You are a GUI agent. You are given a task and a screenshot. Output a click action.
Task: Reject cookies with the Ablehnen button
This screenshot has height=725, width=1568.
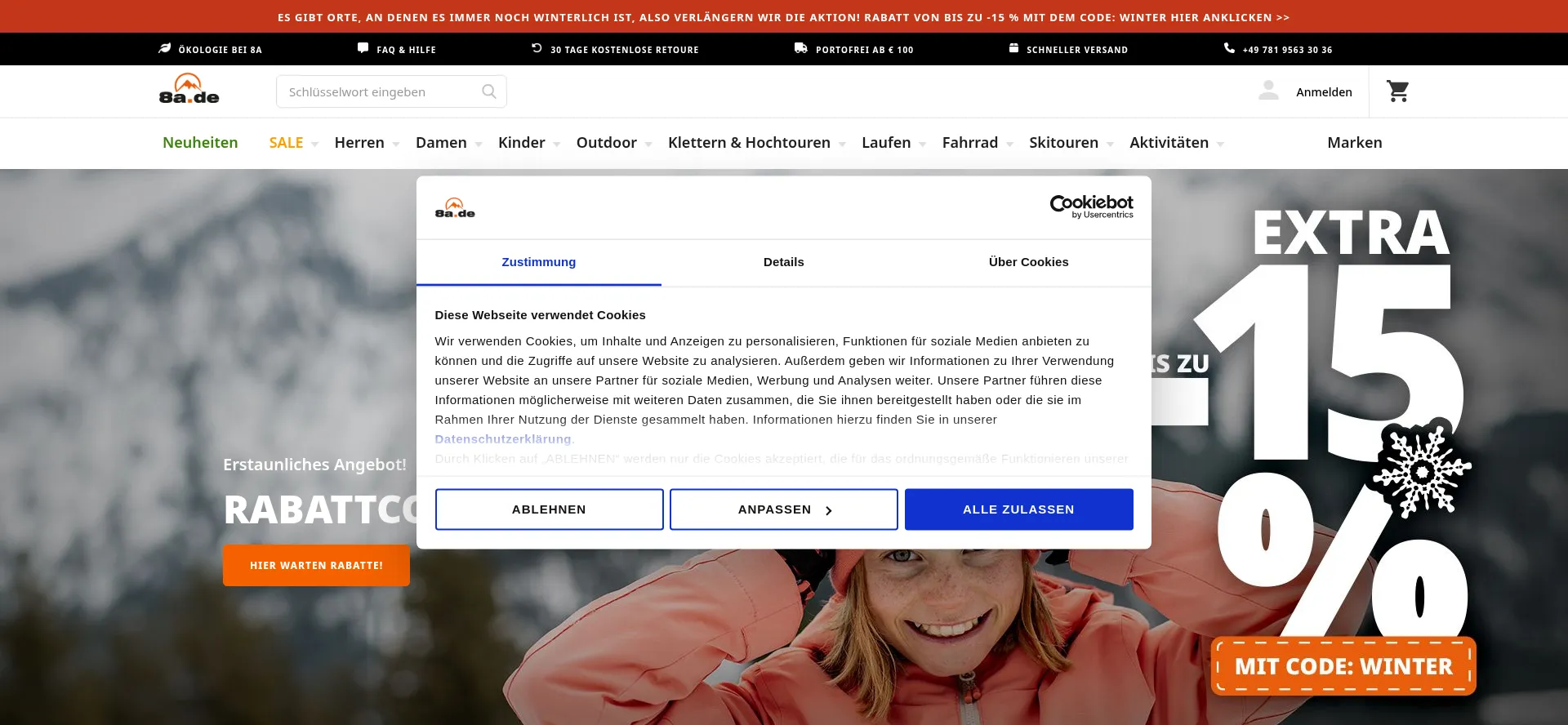tap(549, 509)
